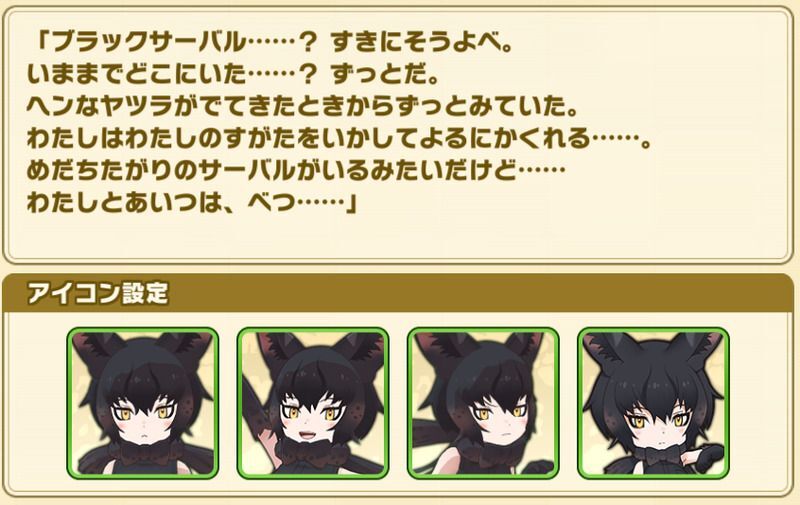Click the line starting いままでどこにいた
Image resolution: width=800 pixels, height=505 pixels.
[233, 75]
